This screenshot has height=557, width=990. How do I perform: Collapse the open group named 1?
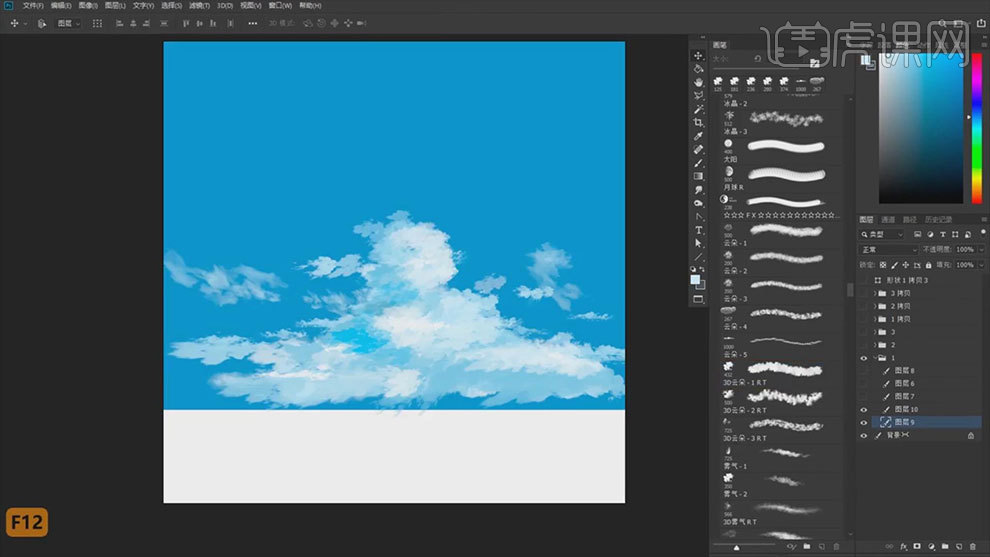[x=875, y=358]
